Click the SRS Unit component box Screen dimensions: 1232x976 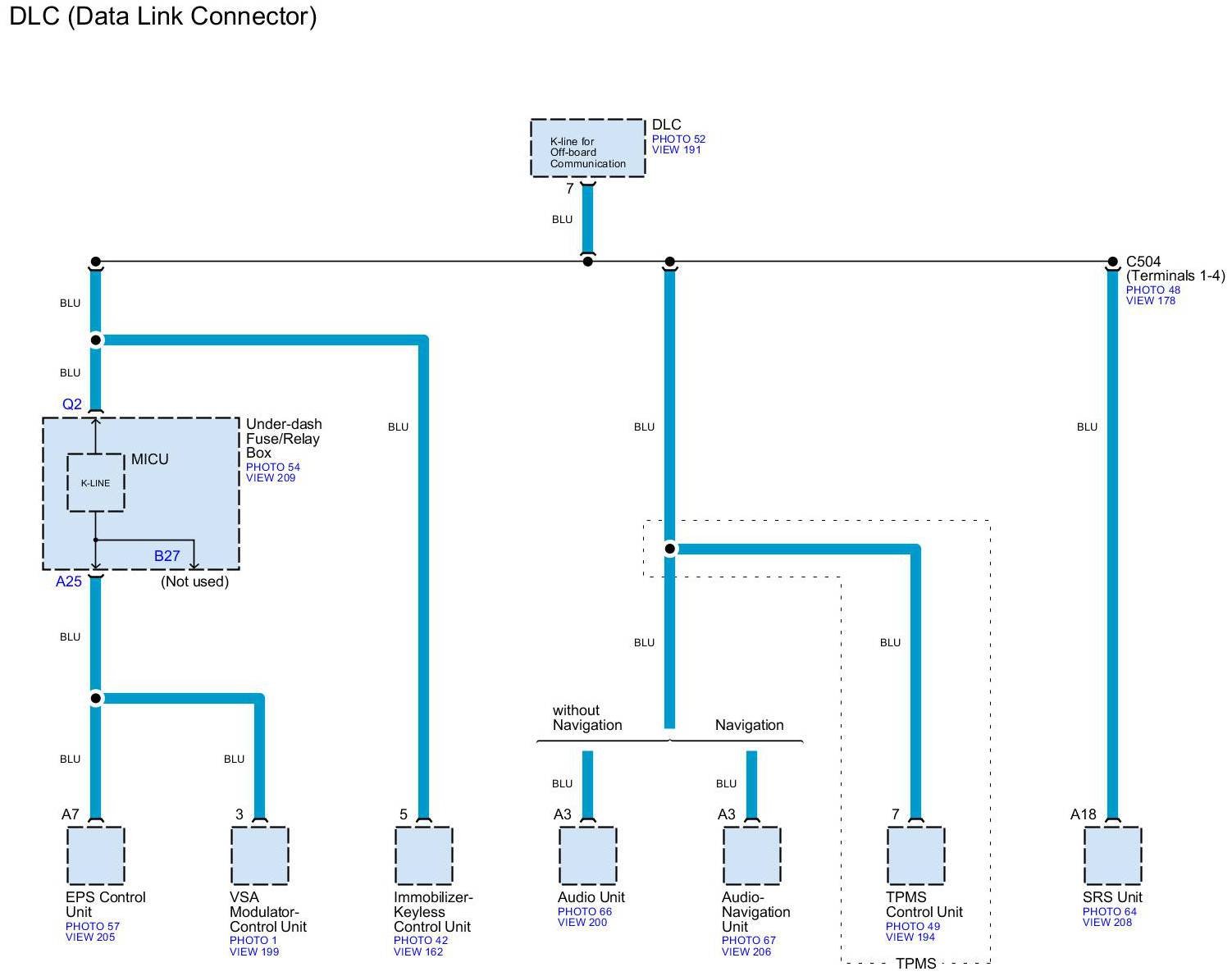1112,855
